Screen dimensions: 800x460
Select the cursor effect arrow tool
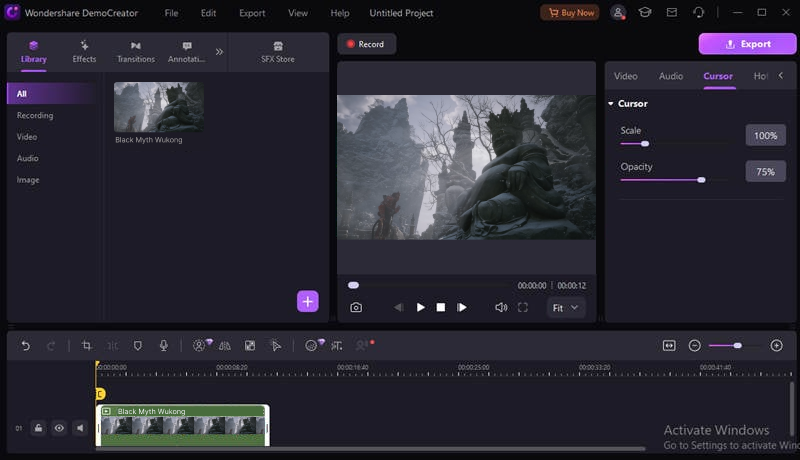click(276, 346)
